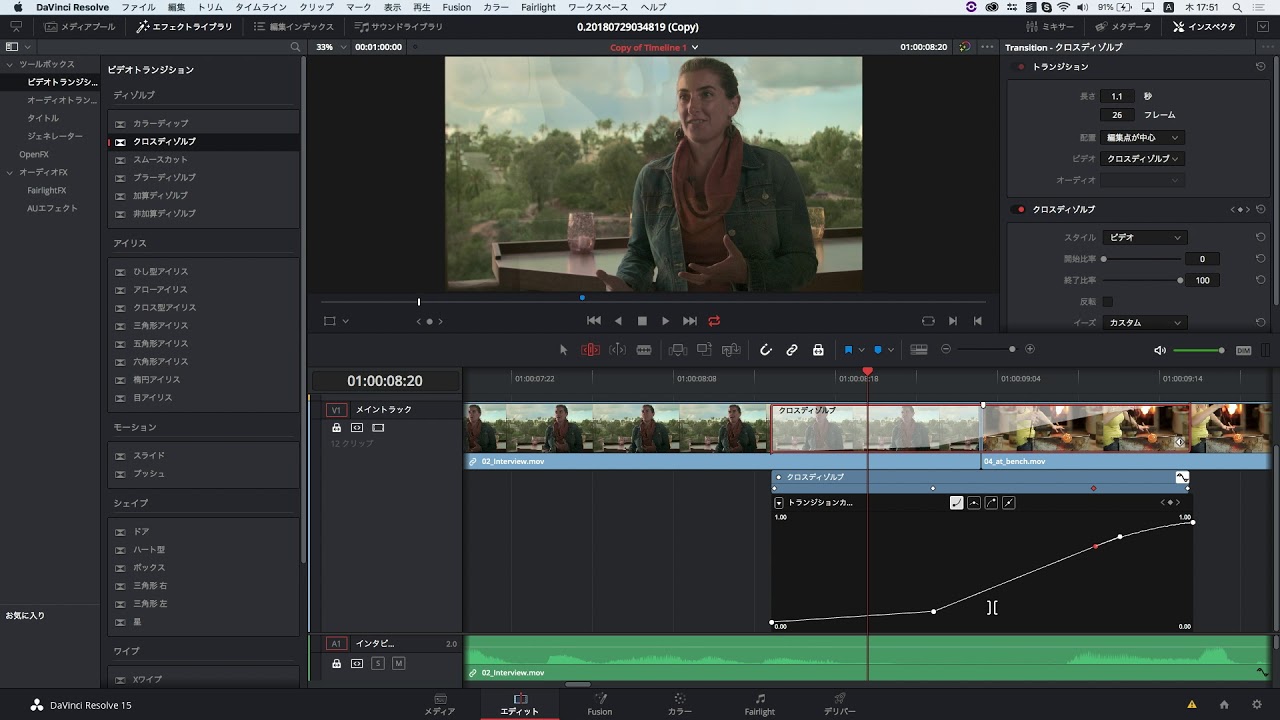Open the ワークスペース menu
Screen dimensions: 1280x720
click(598, 7)
